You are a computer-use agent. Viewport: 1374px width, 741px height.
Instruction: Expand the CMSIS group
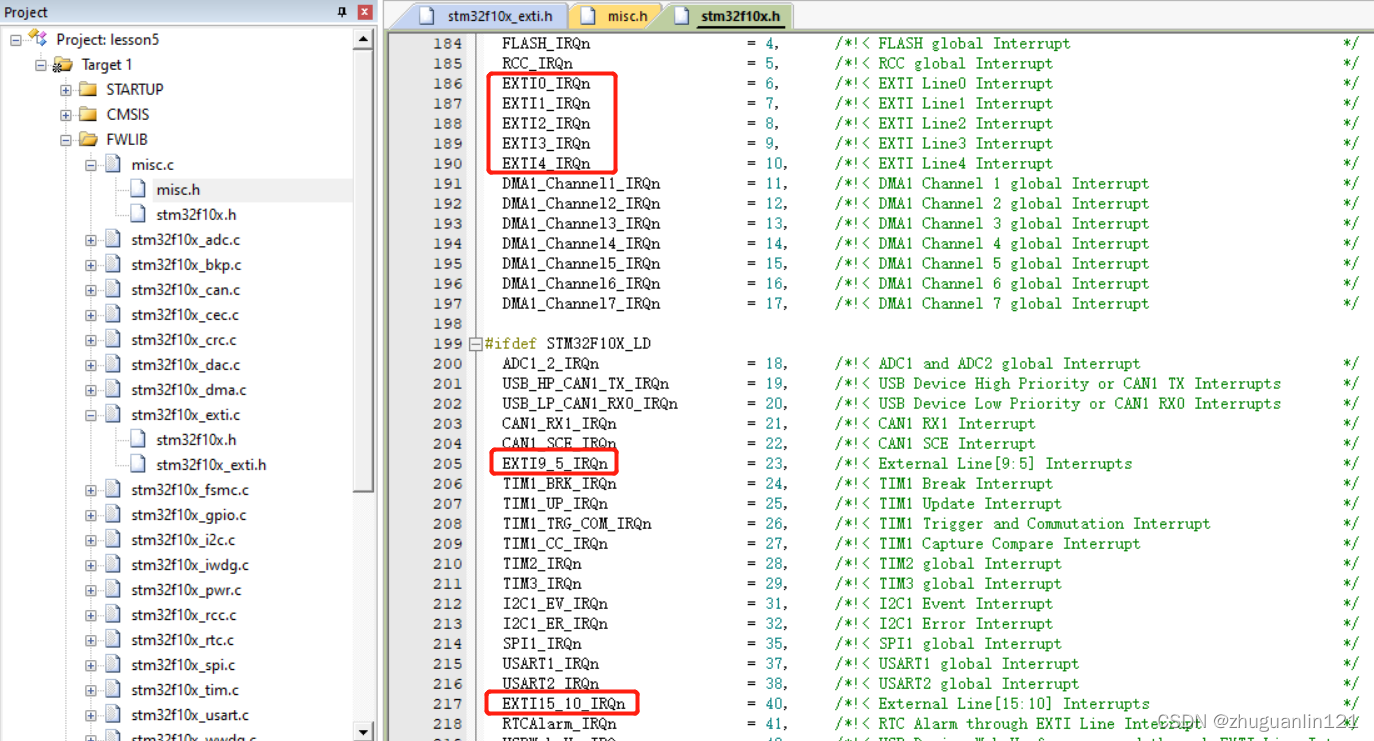[66, 115]
